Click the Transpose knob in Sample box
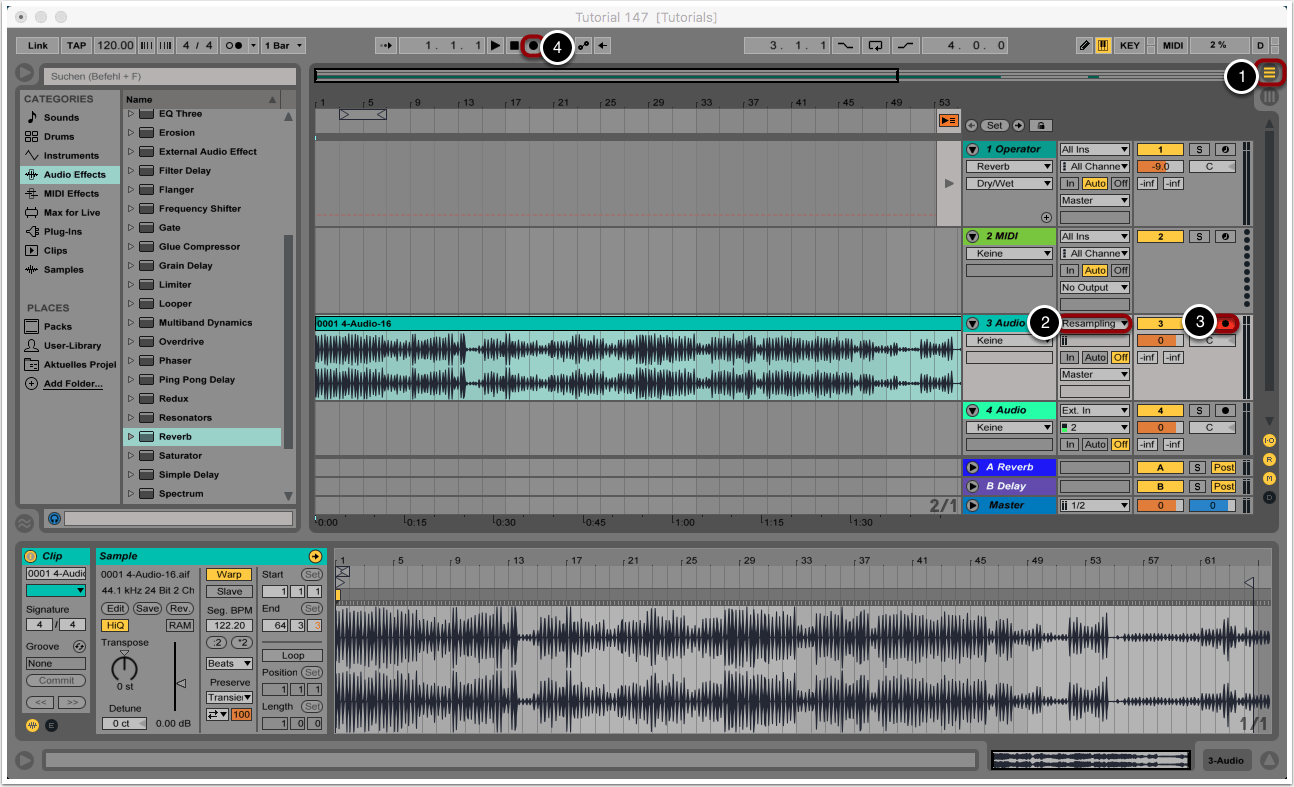The width and height of the screenshot is (1294, 787). [x=124, y=668]
